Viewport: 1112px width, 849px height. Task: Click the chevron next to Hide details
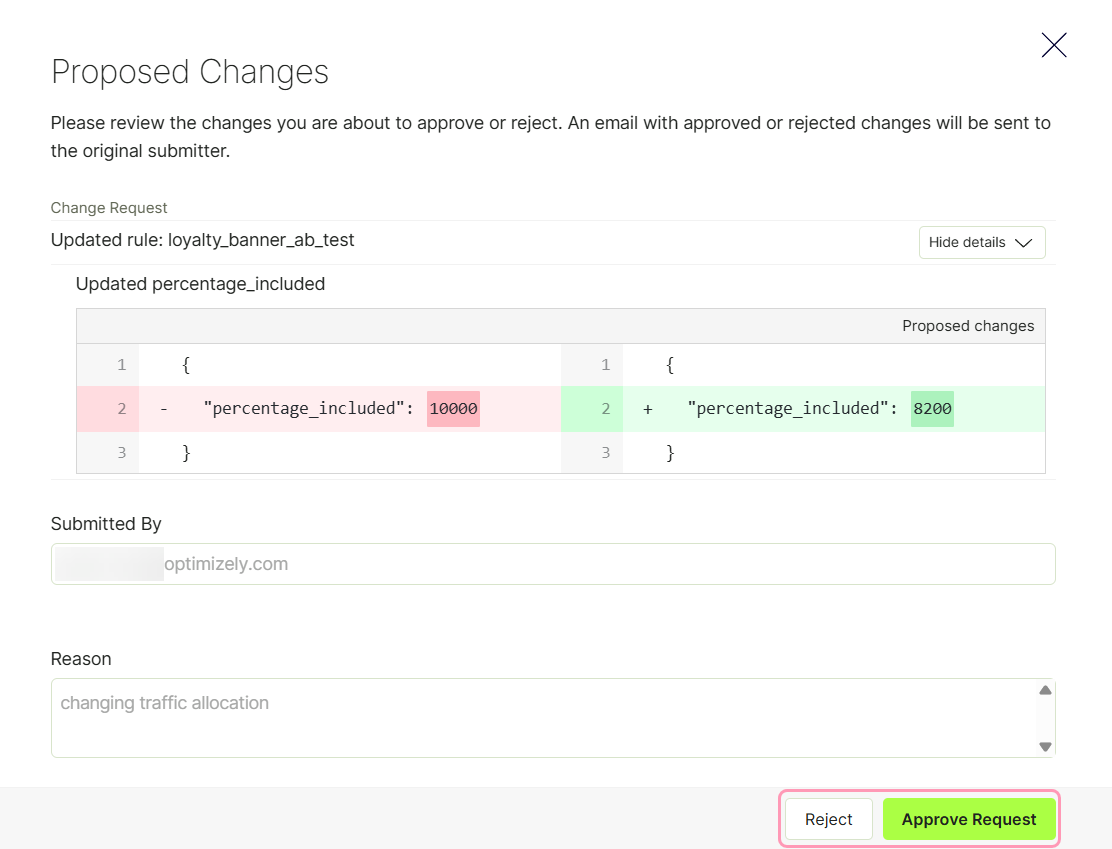point(1023,243)
